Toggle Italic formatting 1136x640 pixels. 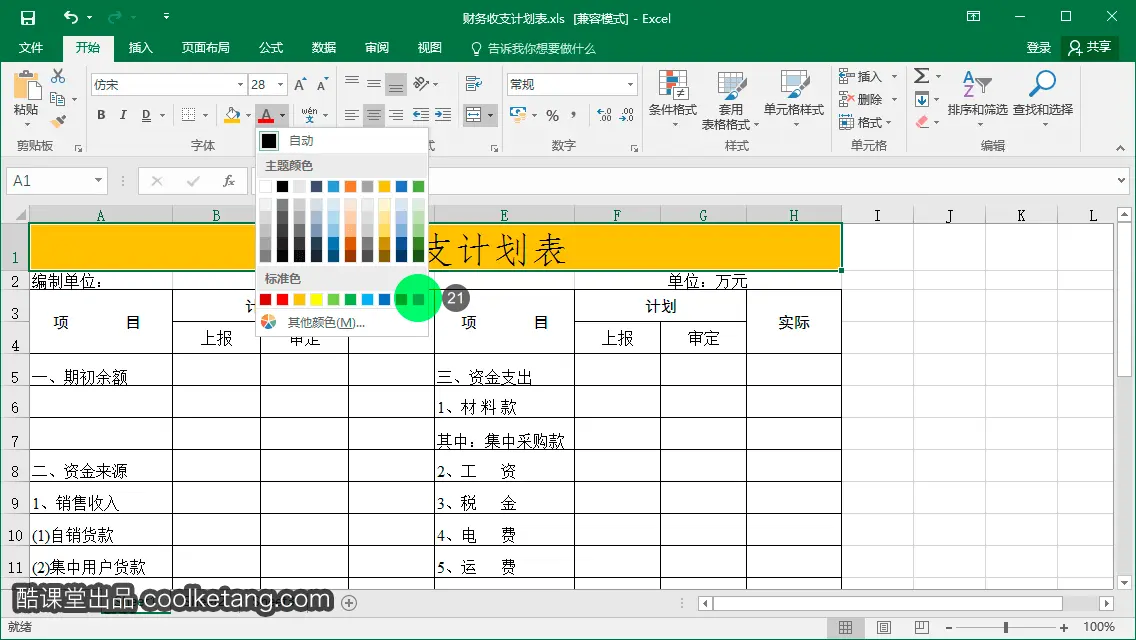pos(123,115)
